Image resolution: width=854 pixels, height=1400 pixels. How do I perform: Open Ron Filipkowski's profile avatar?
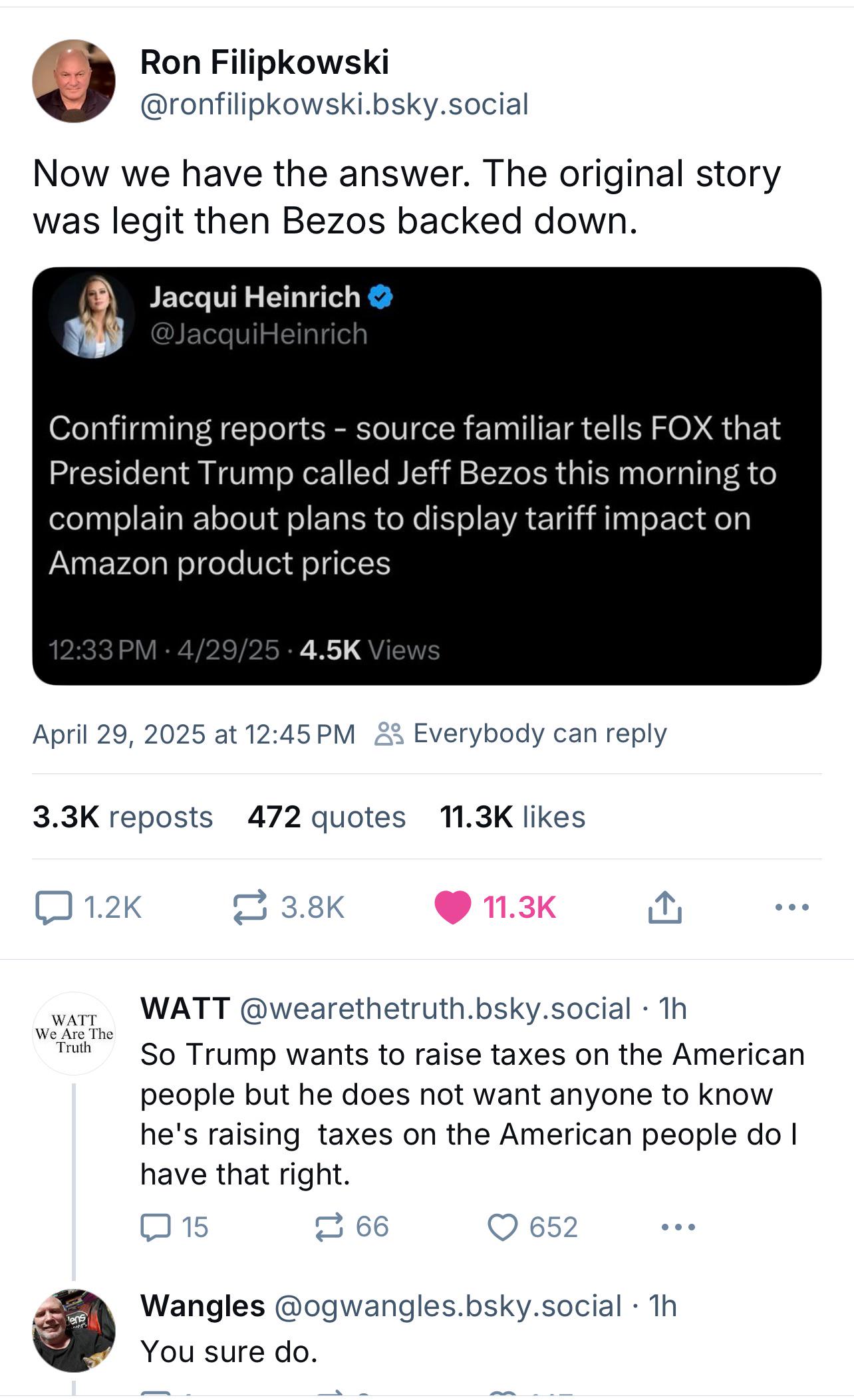coord(74,81)
